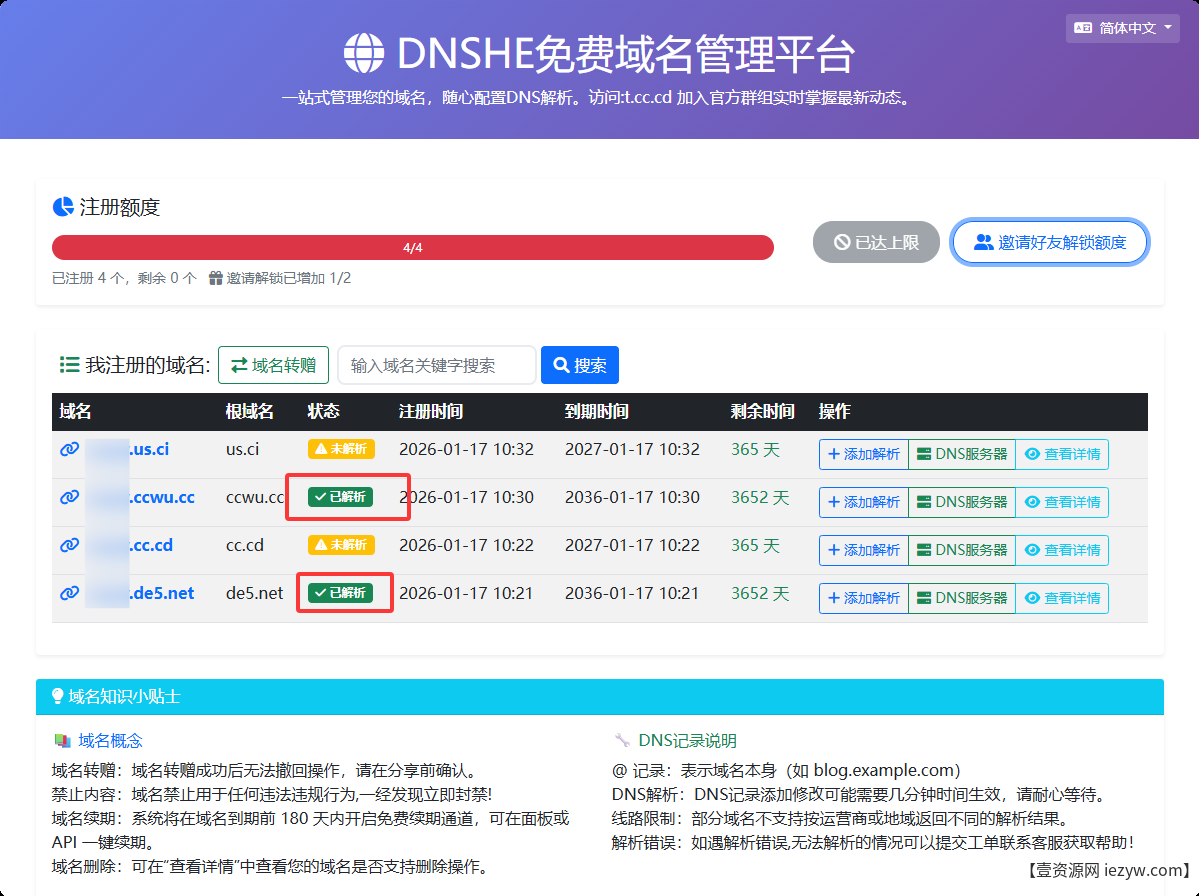Focus the 输入域名关键字搜索 input field
Screen dimensions: 1199x896
[x=436, y=365]
